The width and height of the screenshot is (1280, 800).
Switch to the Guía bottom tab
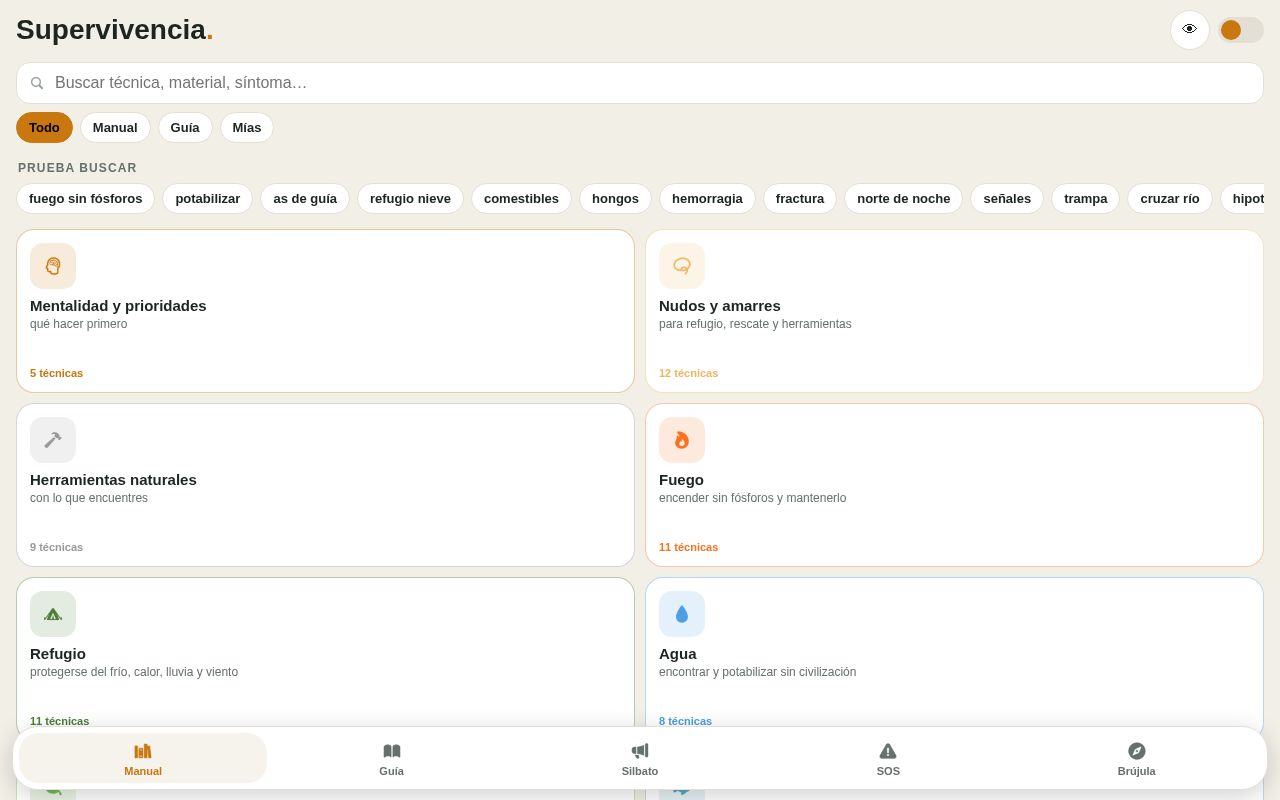tap(392, 758)
